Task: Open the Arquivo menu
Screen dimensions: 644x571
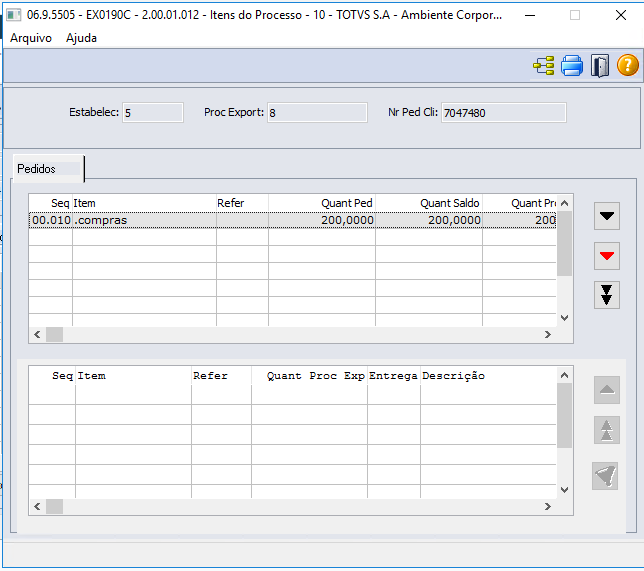Action: [31, 38]
